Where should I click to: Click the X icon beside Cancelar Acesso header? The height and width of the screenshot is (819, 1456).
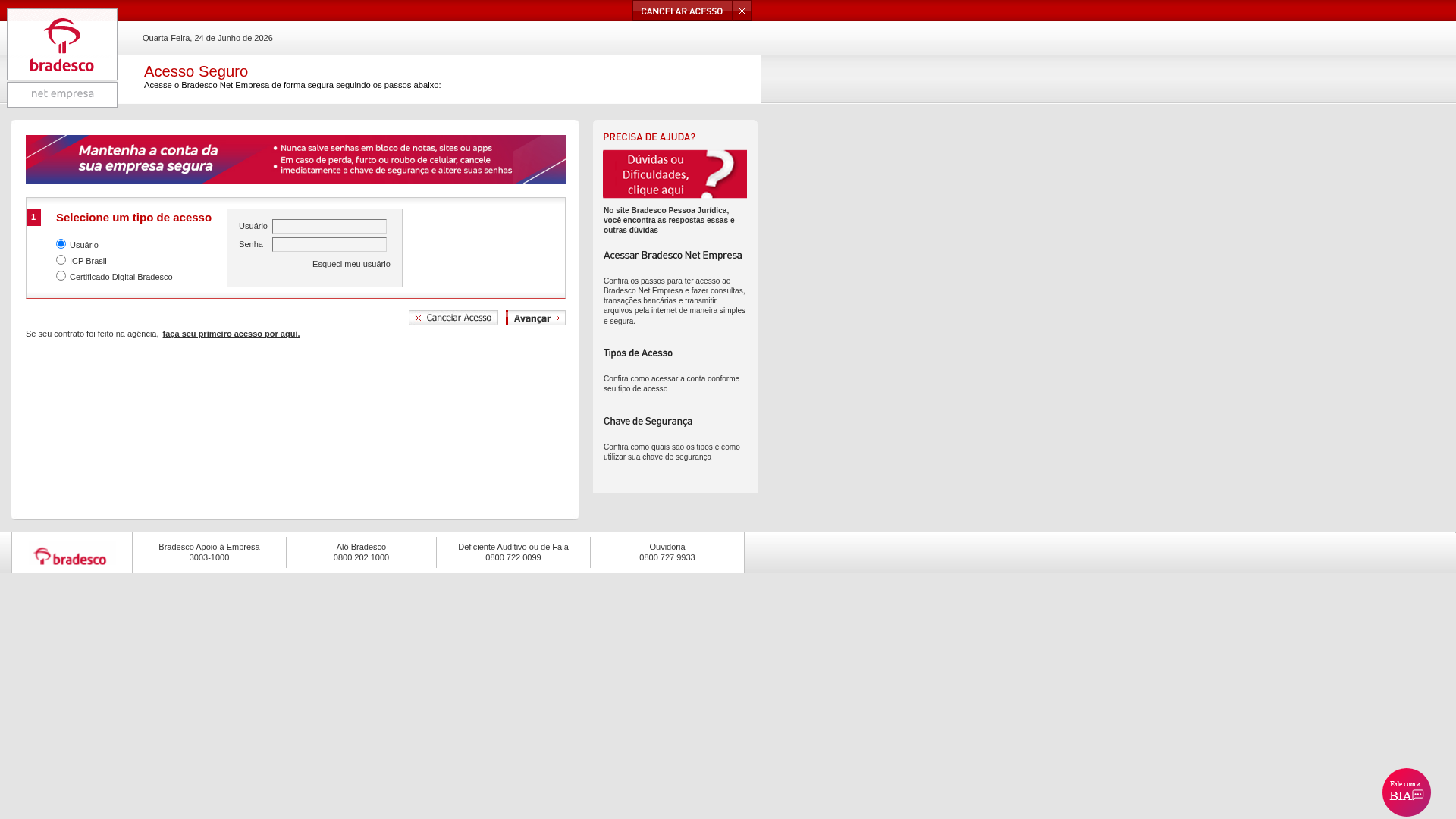tap(742, 11)
